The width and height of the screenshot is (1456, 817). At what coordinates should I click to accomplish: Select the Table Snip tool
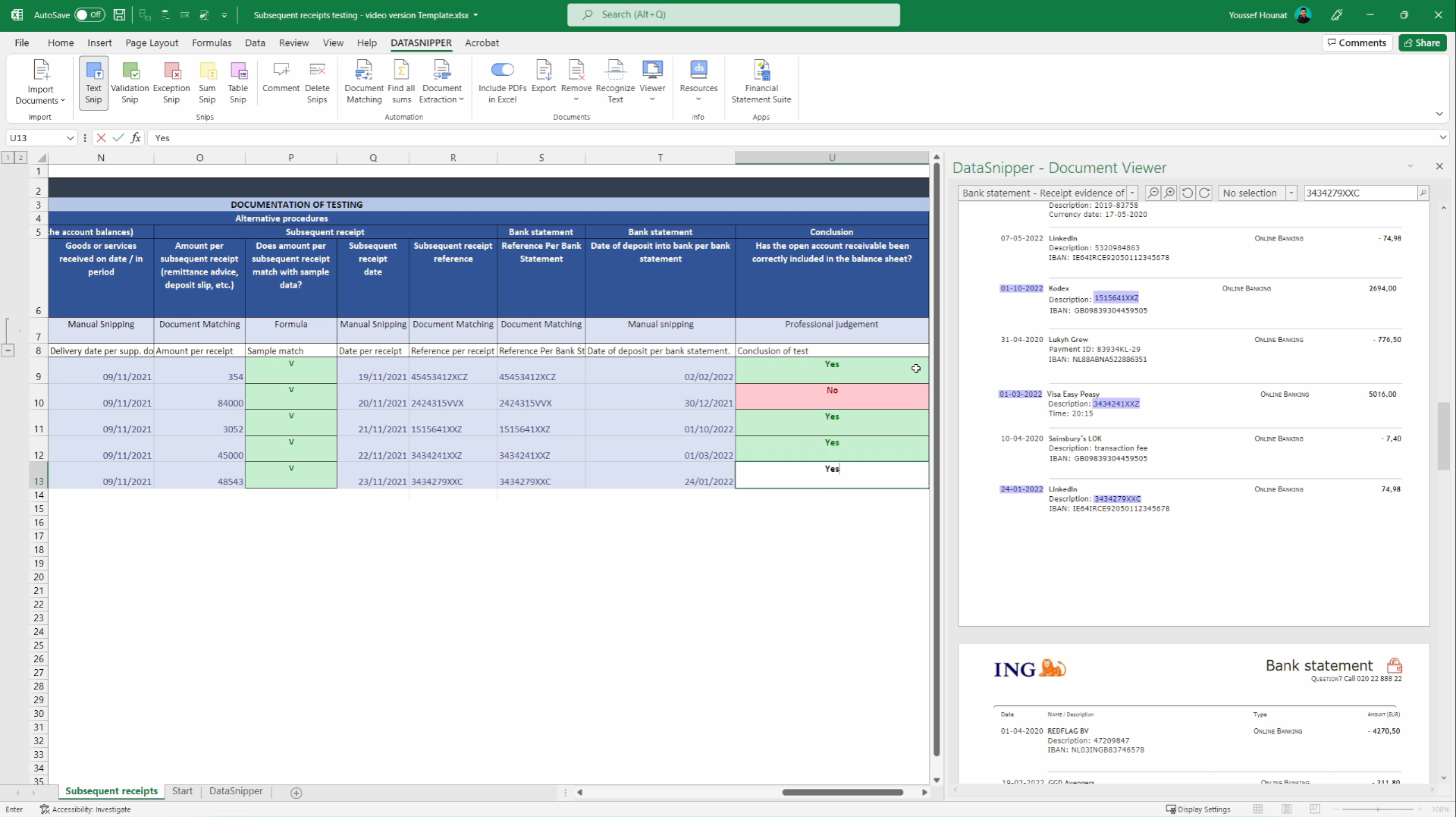click(238, 82)
